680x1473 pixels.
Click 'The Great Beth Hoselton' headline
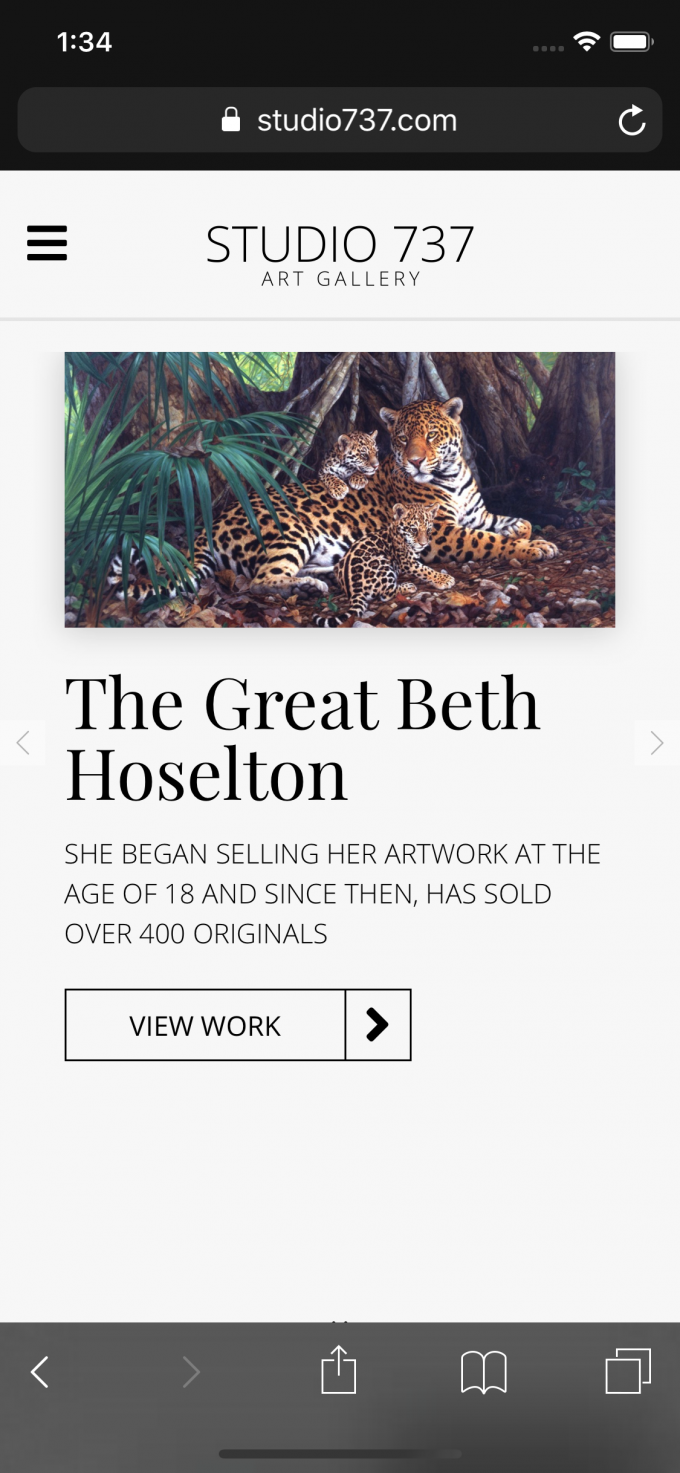302,738
